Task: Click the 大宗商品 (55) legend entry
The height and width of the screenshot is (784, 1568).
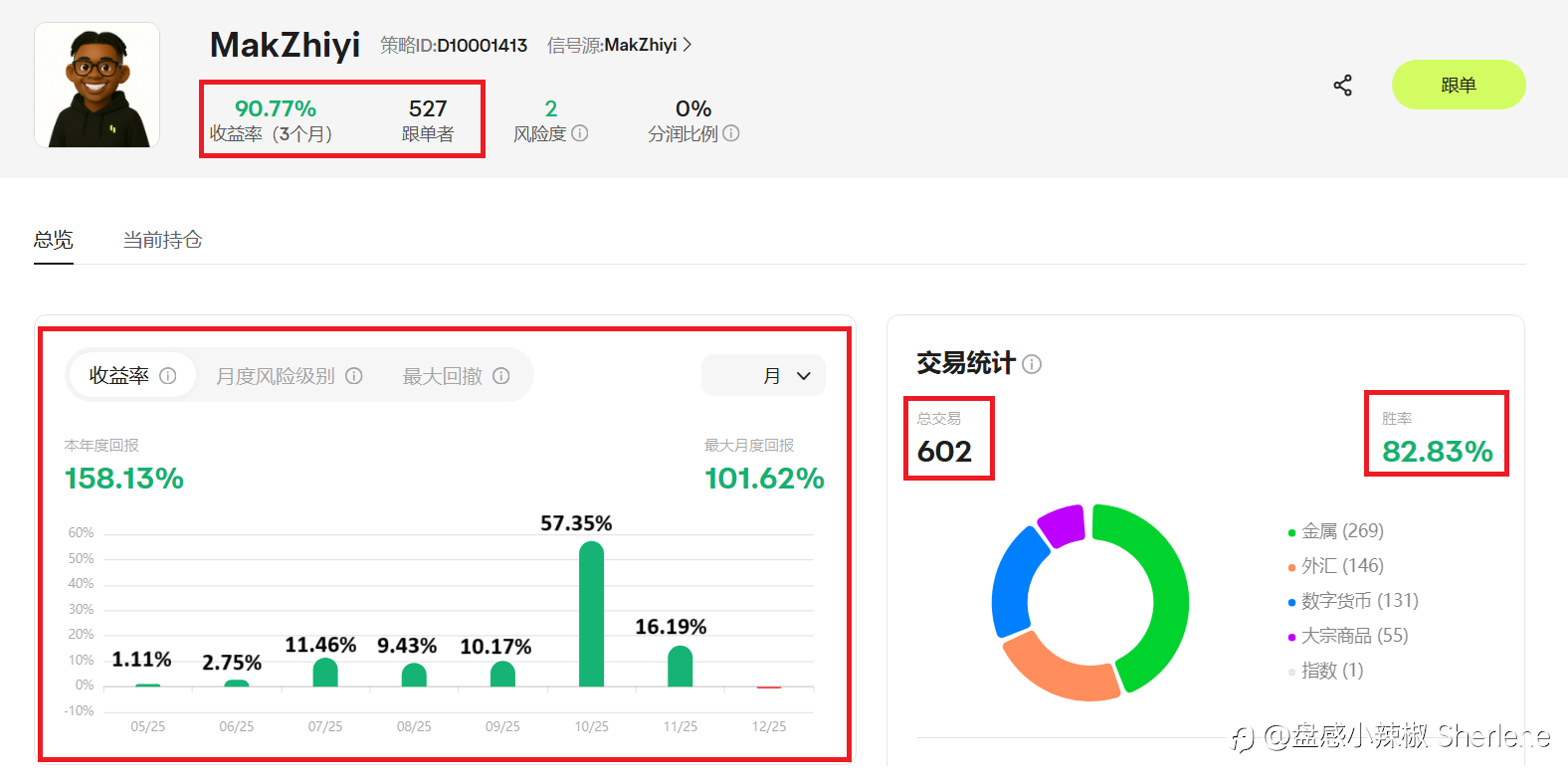Action: pos(1348,636)
